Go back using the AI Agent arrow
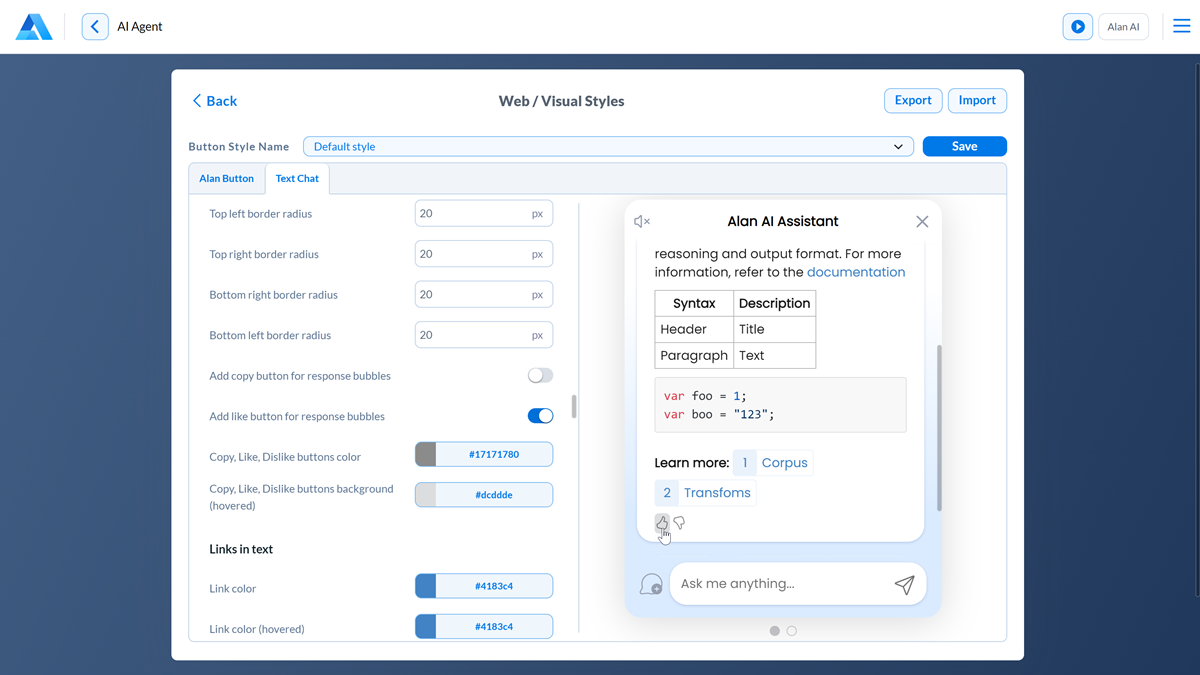Image resolution: width=1200 pixels, height=675 pixels. tap(95, 27)
